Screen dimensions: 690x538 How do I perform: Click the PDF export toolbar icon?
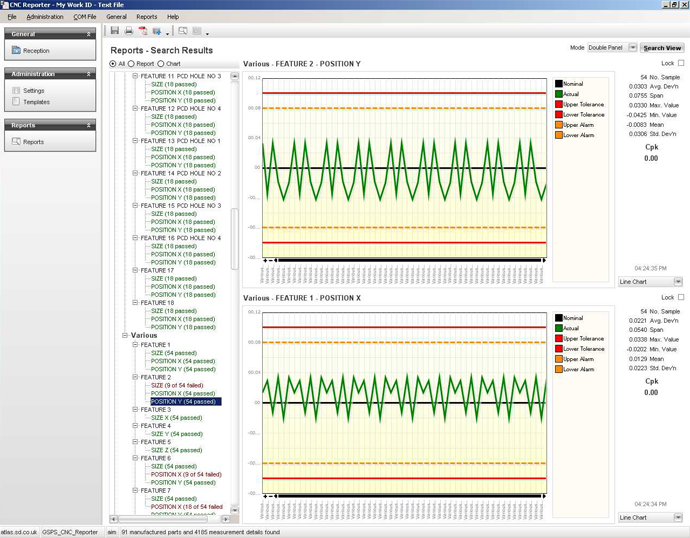pyautogui.click(x=143, y=31)
